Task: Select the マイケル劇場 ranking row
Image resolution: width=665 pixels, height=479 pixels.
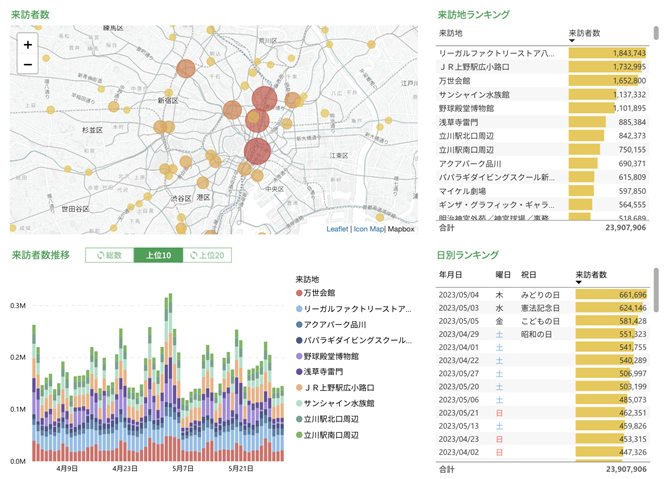Action: click(542, 191)
